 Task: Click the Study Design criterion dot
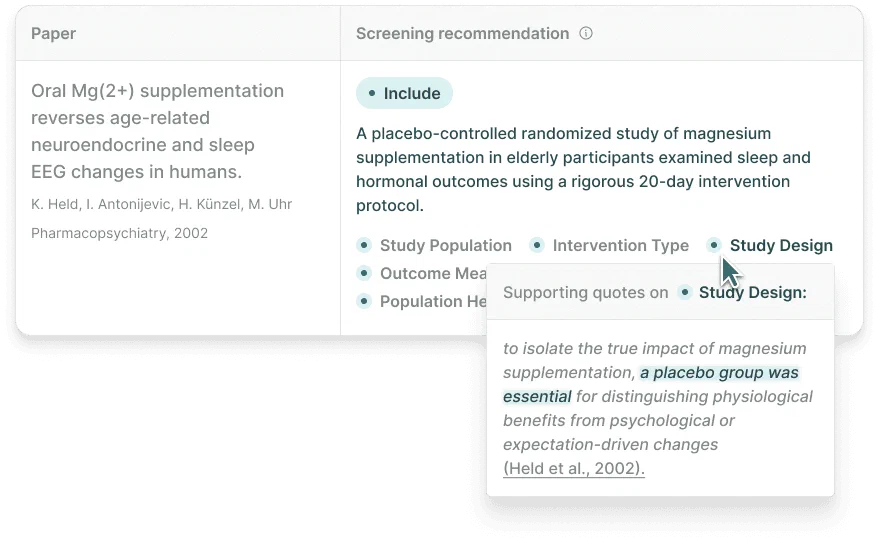click(713, 245)
